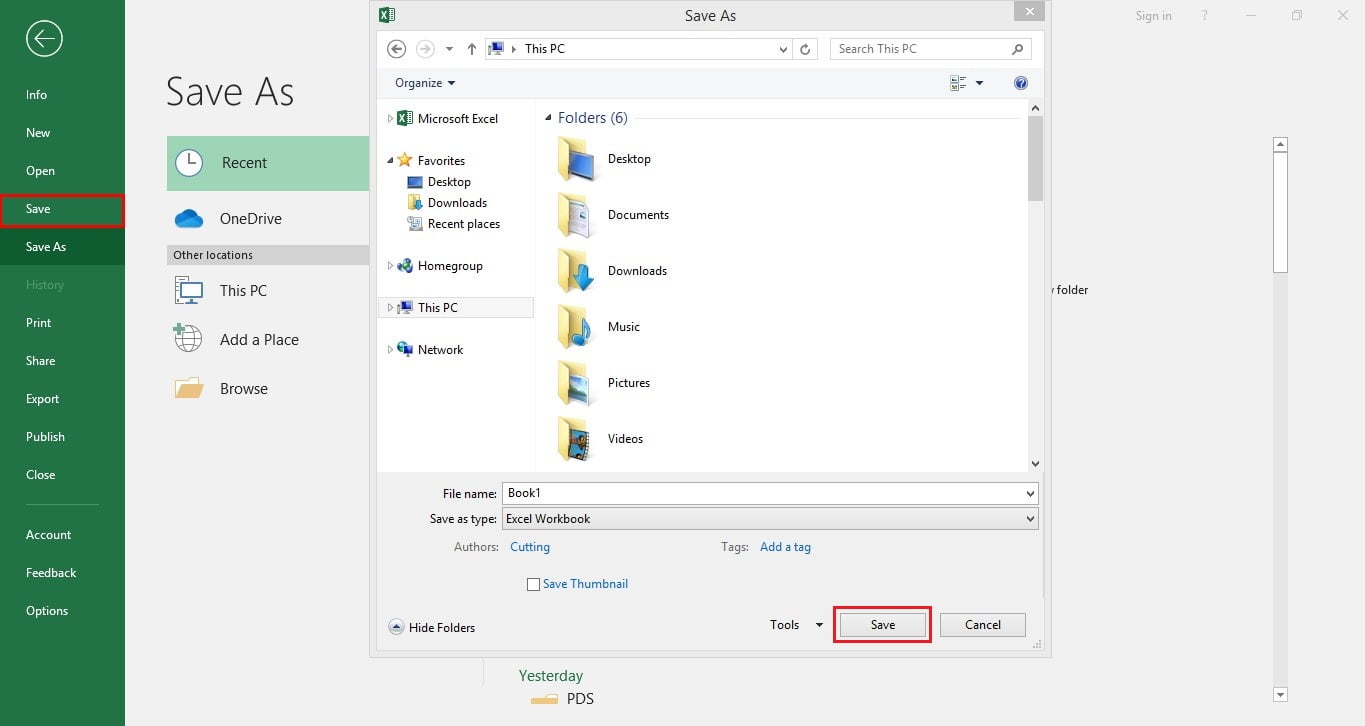Open the Browse folder icon

[x=187, y=388]
